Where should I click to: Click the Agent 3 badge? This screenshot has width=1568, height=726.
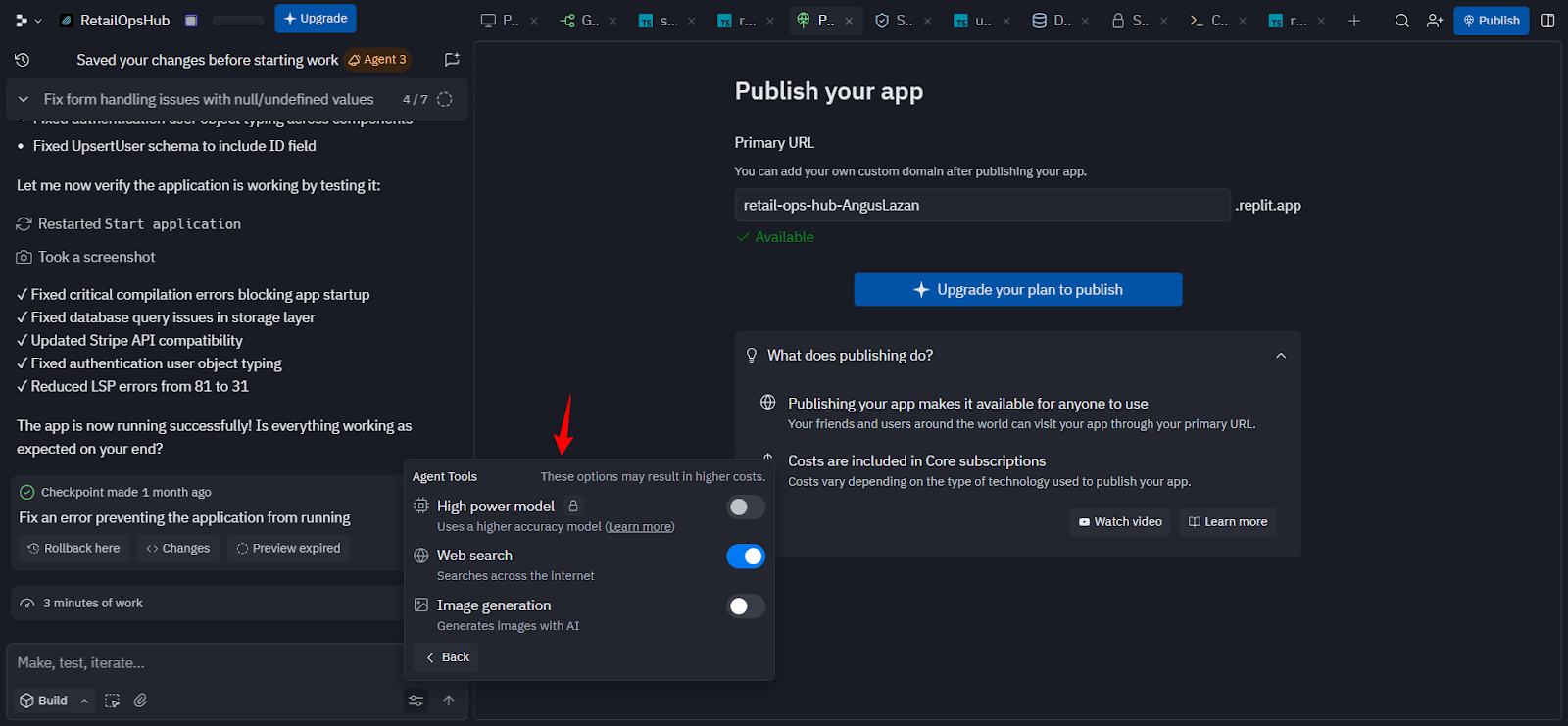tap(377, 60)
